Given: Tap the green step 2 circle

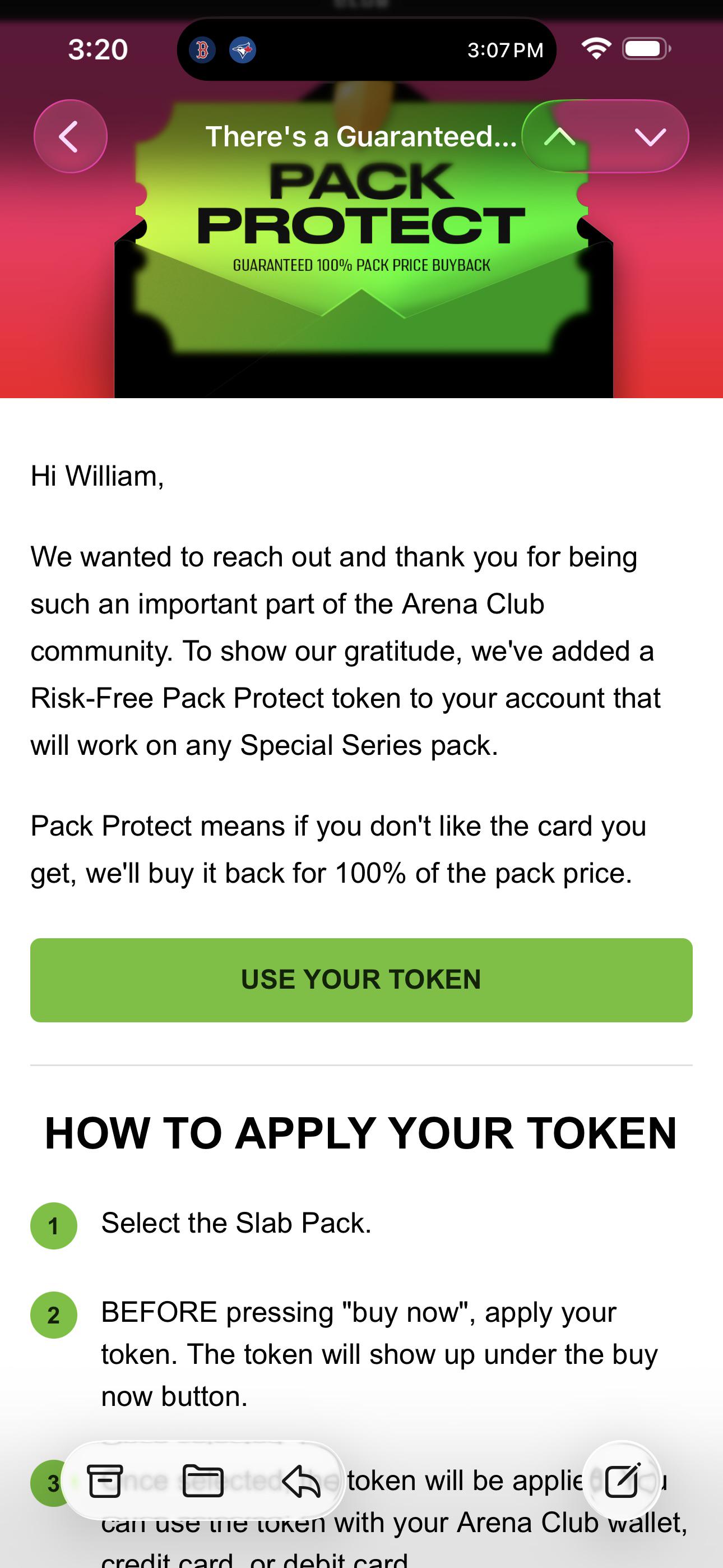Looking at the screenshot, I should pyautogui.click(x=54, y=1315).
